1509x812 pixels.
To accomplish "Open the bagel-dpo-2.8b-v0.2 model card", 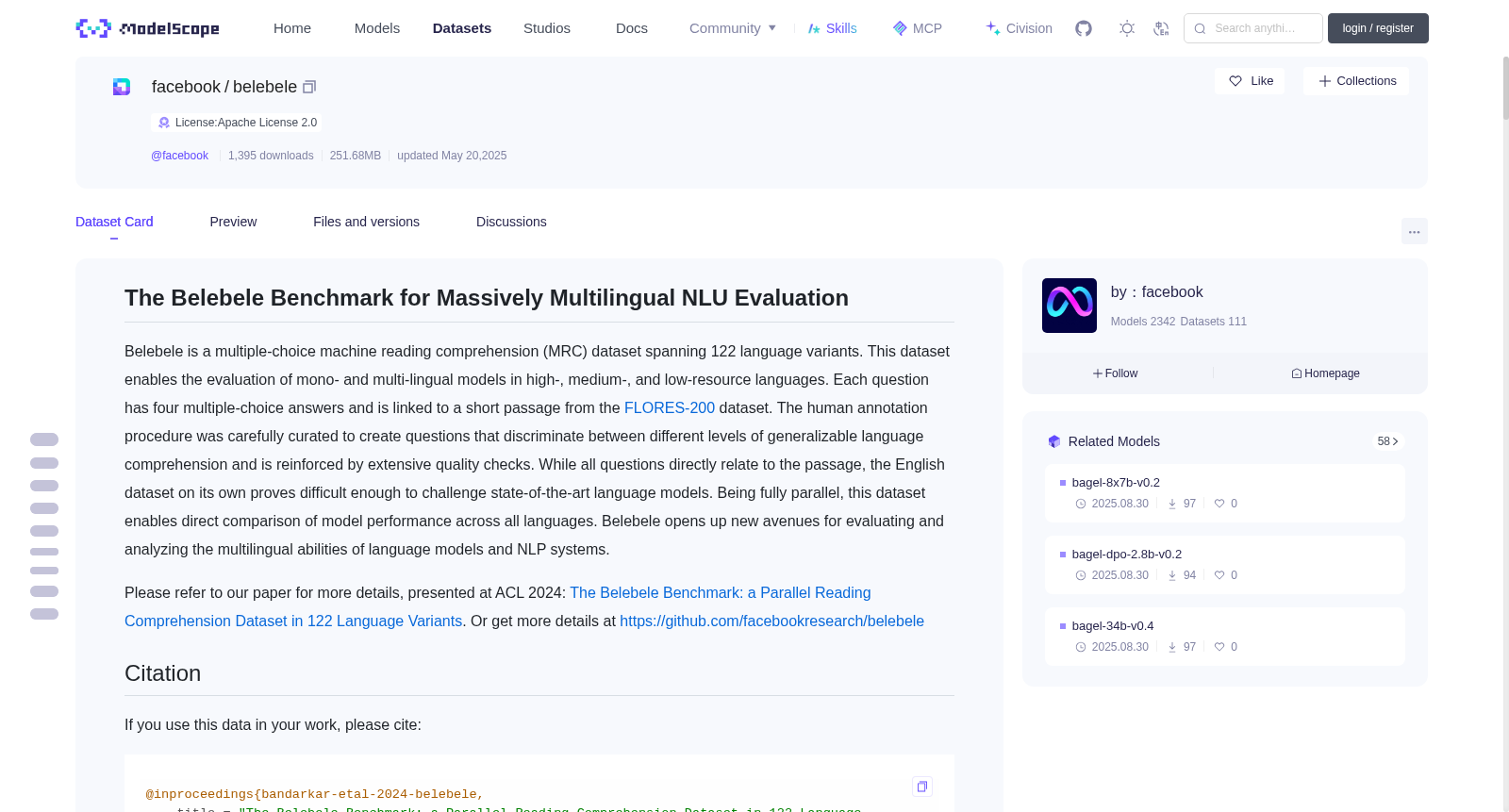I will coord(1224,565).
